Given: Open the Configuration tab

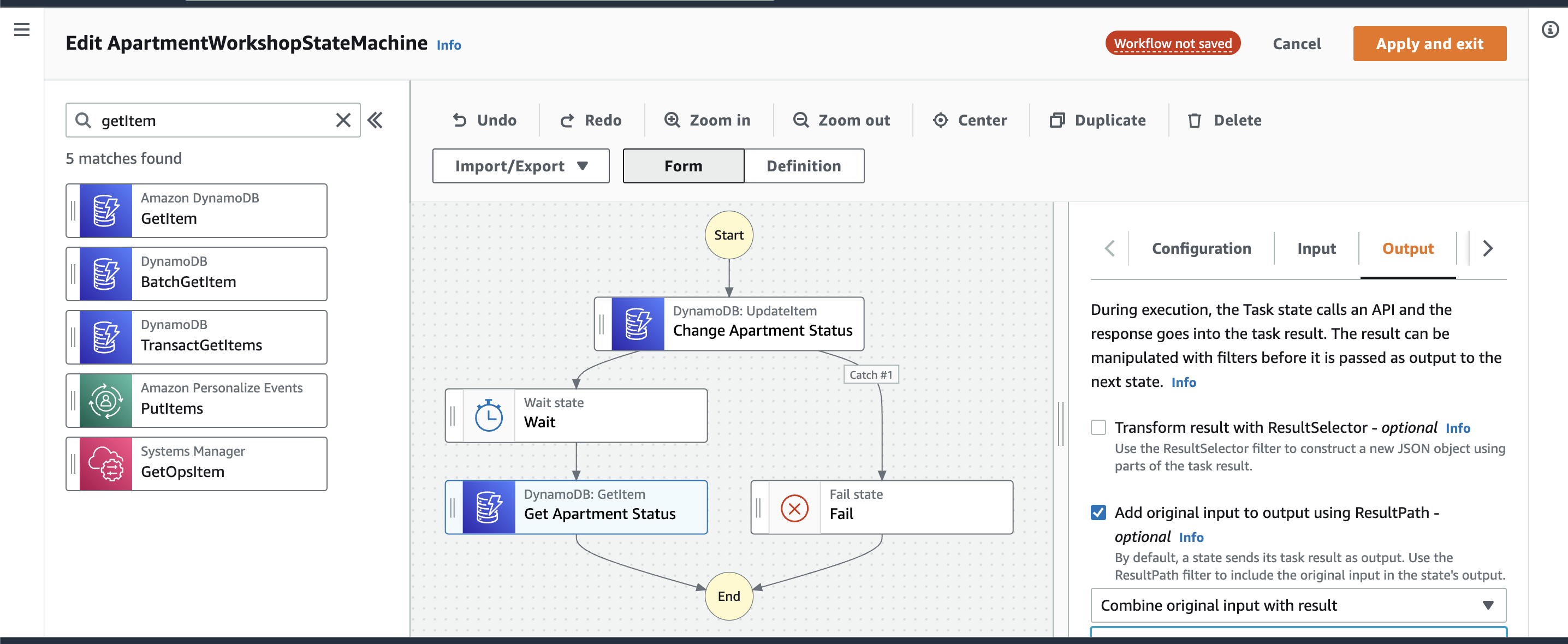Looking at the screenshot, I should pos(1201,248).
